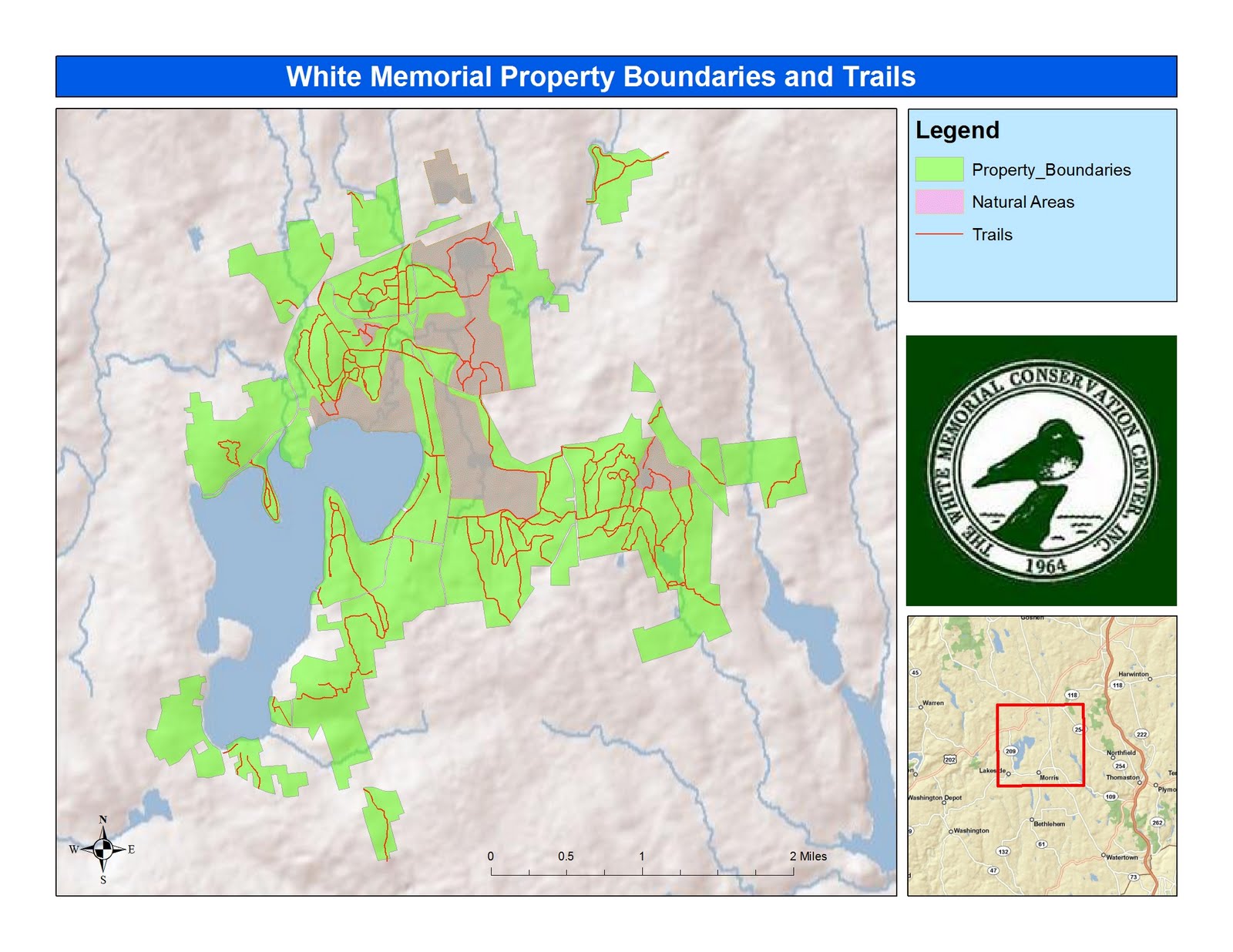Click the Watertown label on inset map

(x=1121, y=857)
